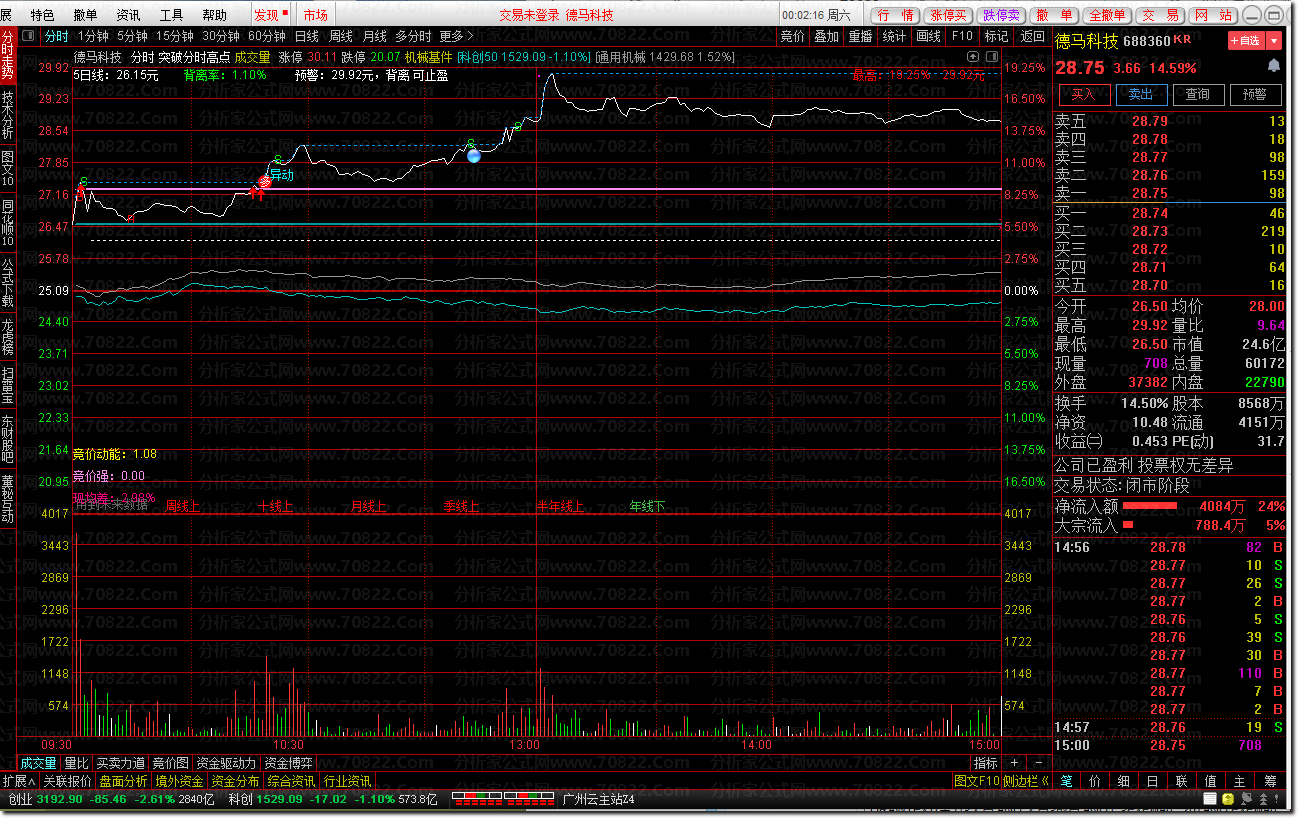Click the plus zoom button below chart
This screenshot has width=1300, height=819.
(x=1015, y=763)
